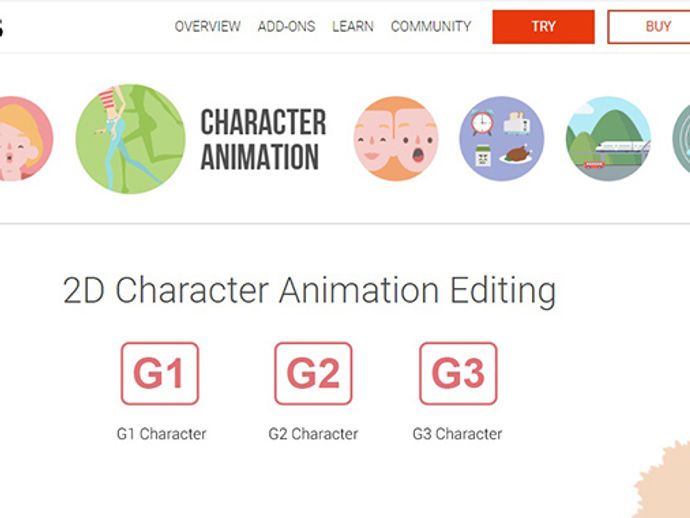Click the BUY button

(649, 27)
